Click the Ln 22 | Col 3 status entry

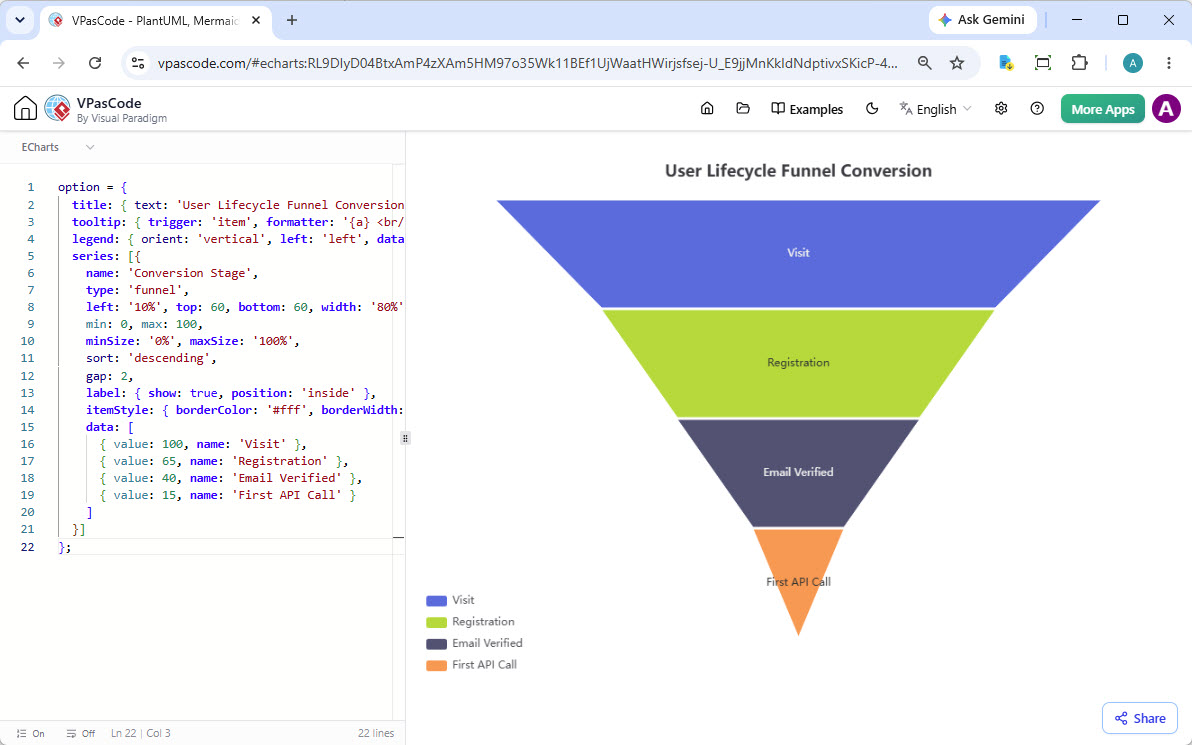[141, 734]
